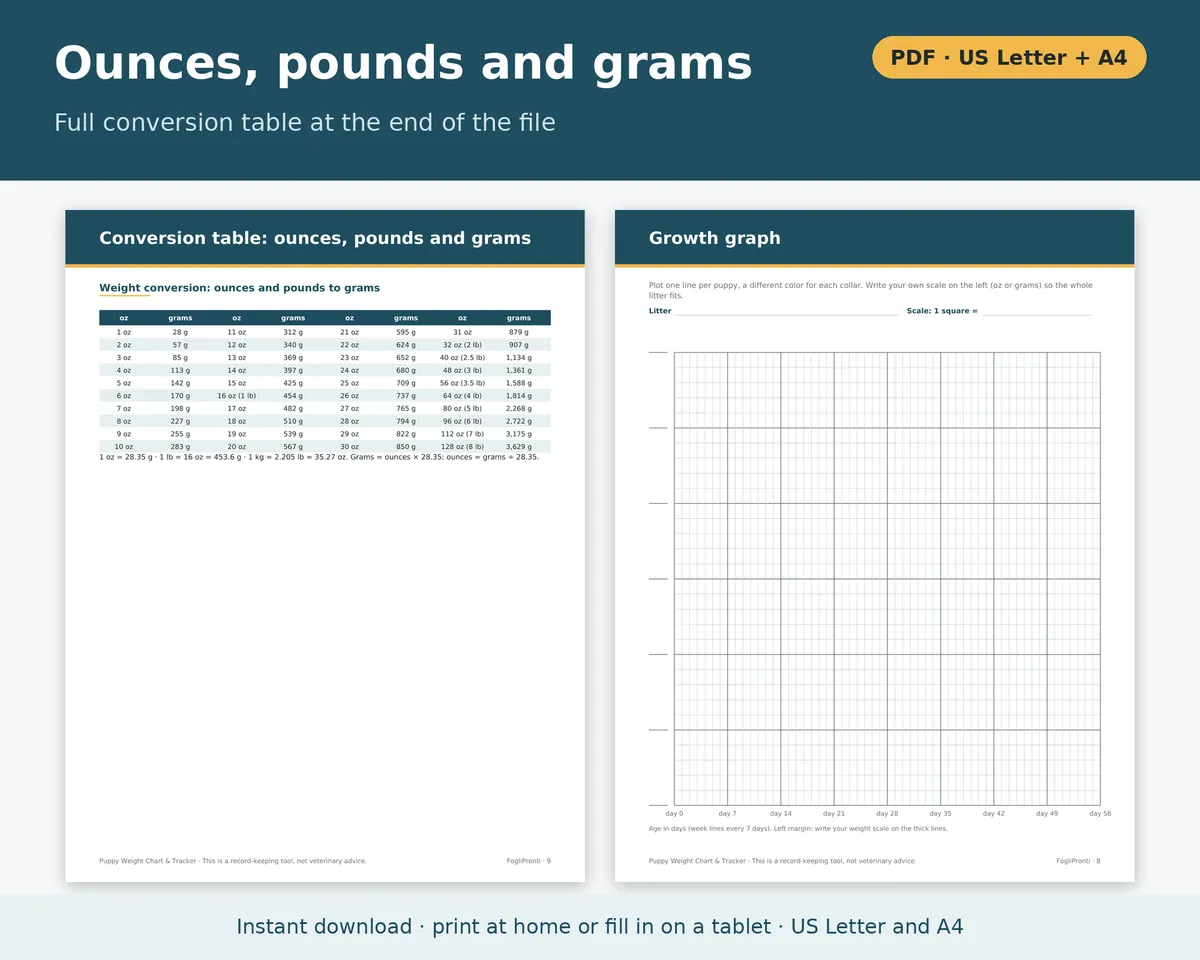Open the Growth graph page preview

[875, 546]
